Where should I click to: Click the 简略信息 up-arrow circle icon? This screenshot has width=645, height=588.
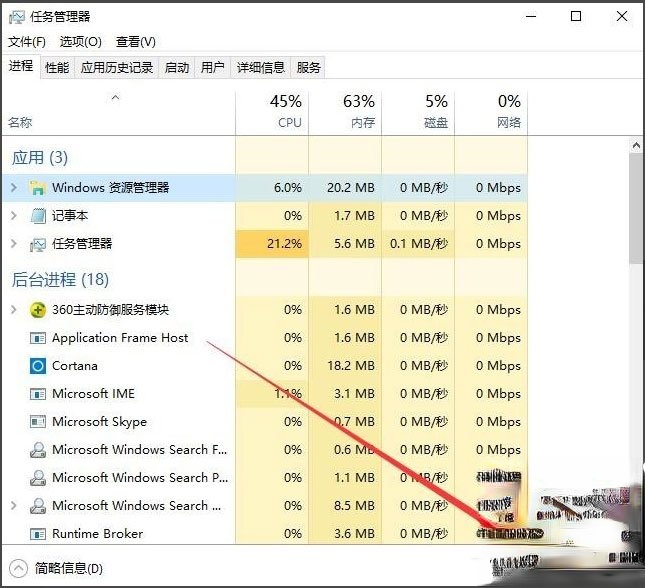(18, 569)
